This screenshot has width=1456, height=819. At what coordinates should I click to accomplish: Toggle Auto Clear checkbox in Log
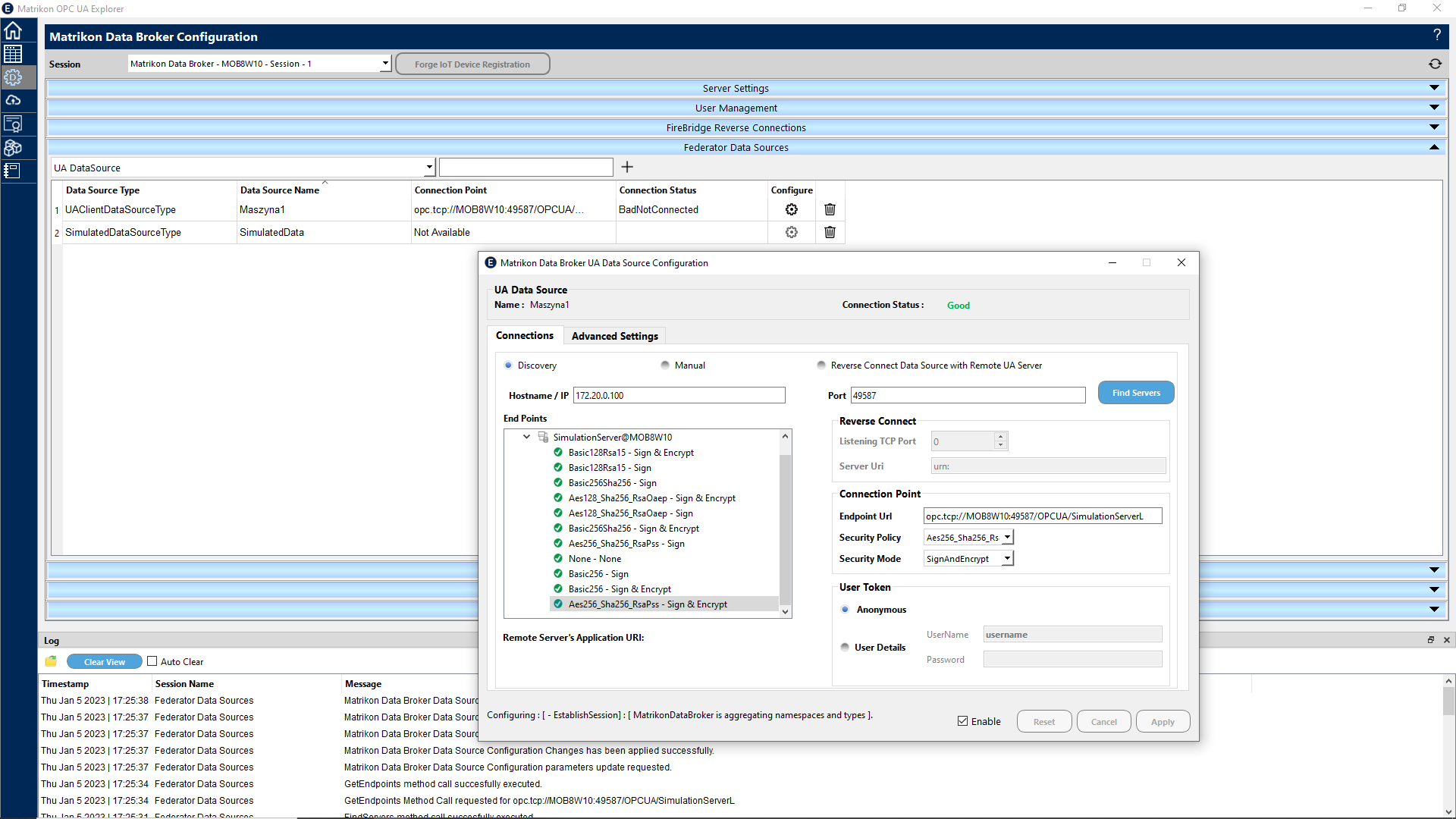coord(152,661)
